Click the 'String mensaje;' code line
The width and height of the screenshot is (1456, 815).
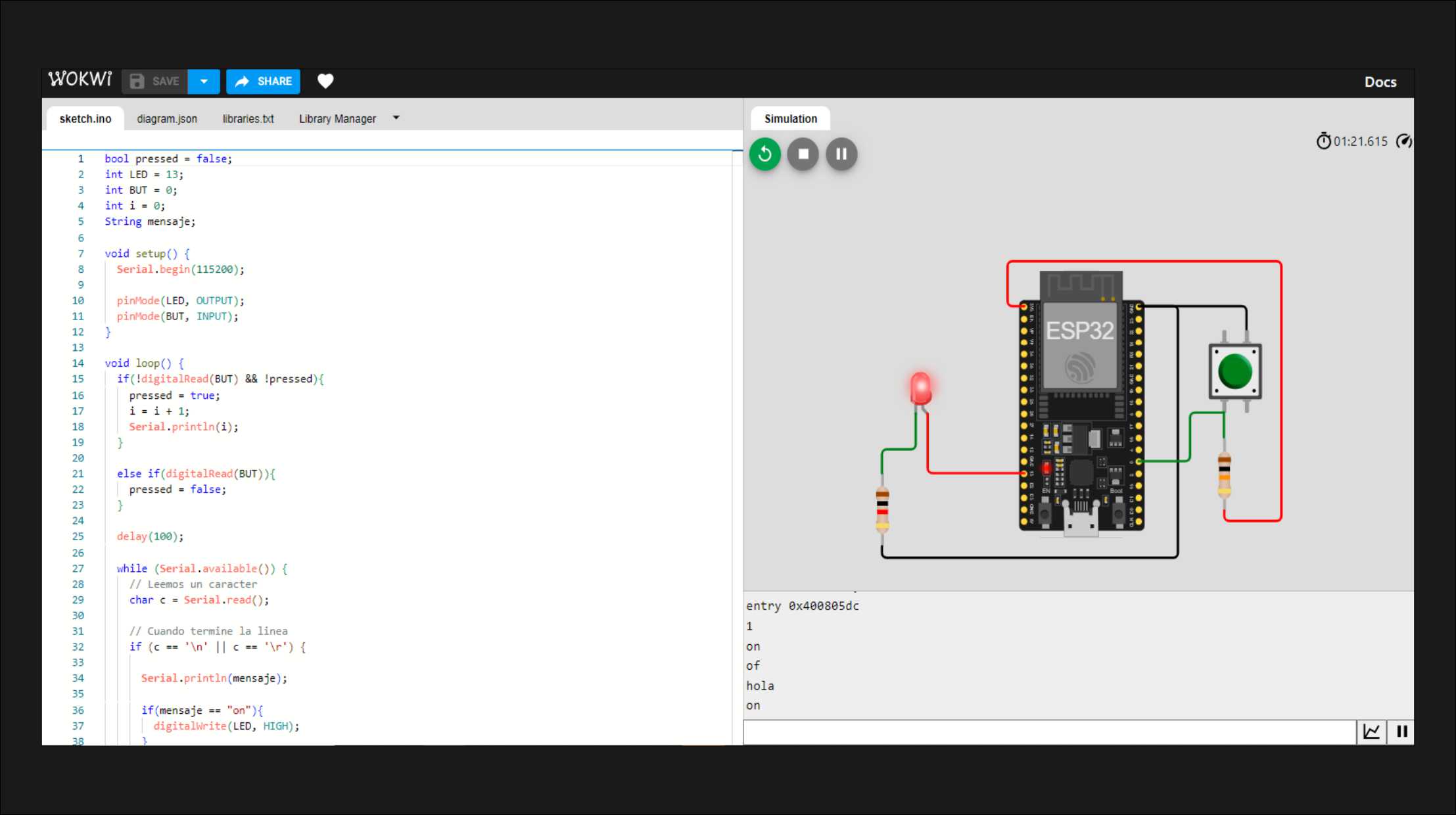[150, 221]
